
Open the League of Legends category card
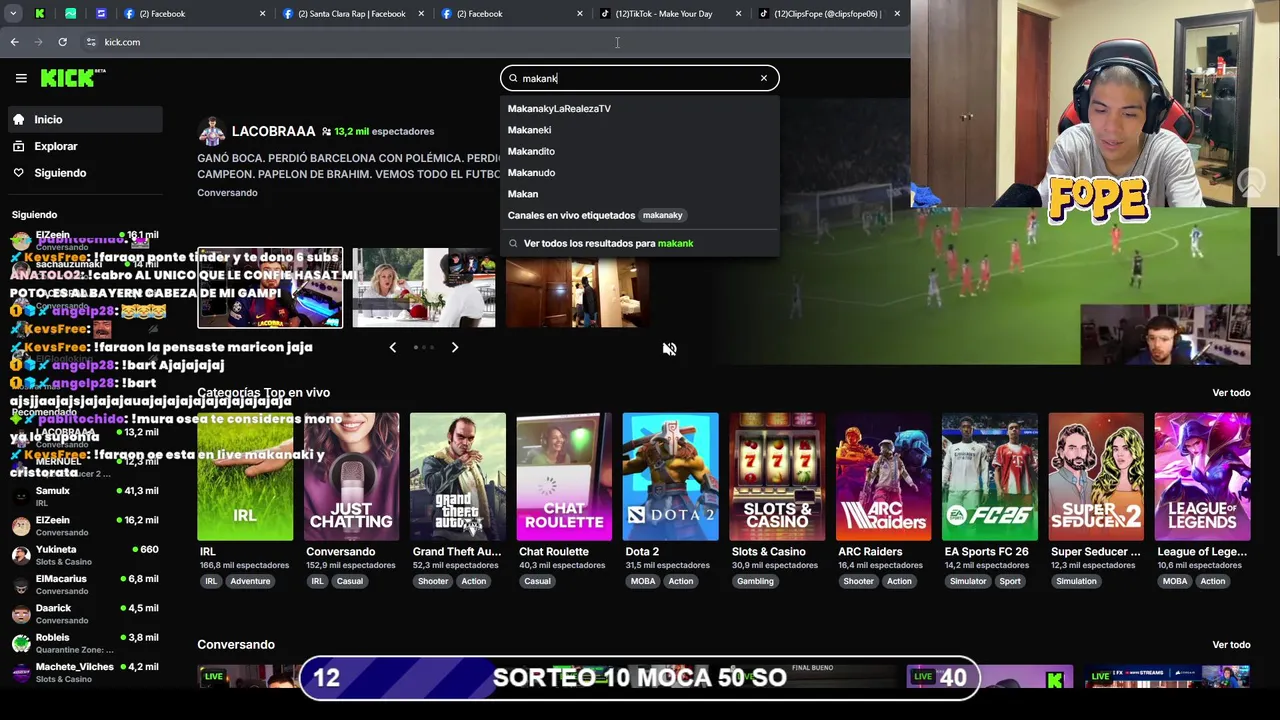[x=1202, y=477]
